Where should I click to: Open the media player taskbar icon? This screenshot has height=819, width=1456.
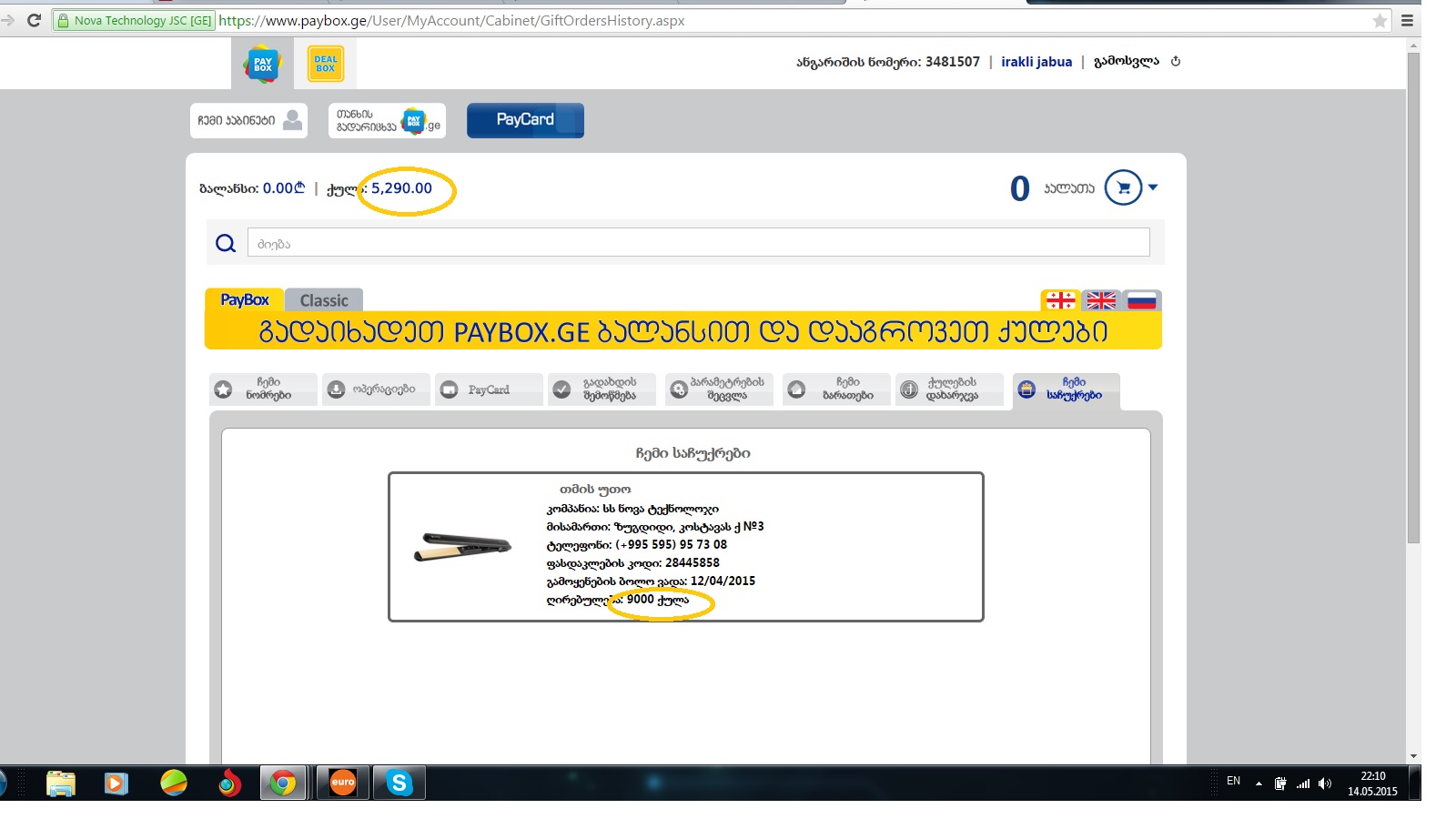tap(116, 784)
